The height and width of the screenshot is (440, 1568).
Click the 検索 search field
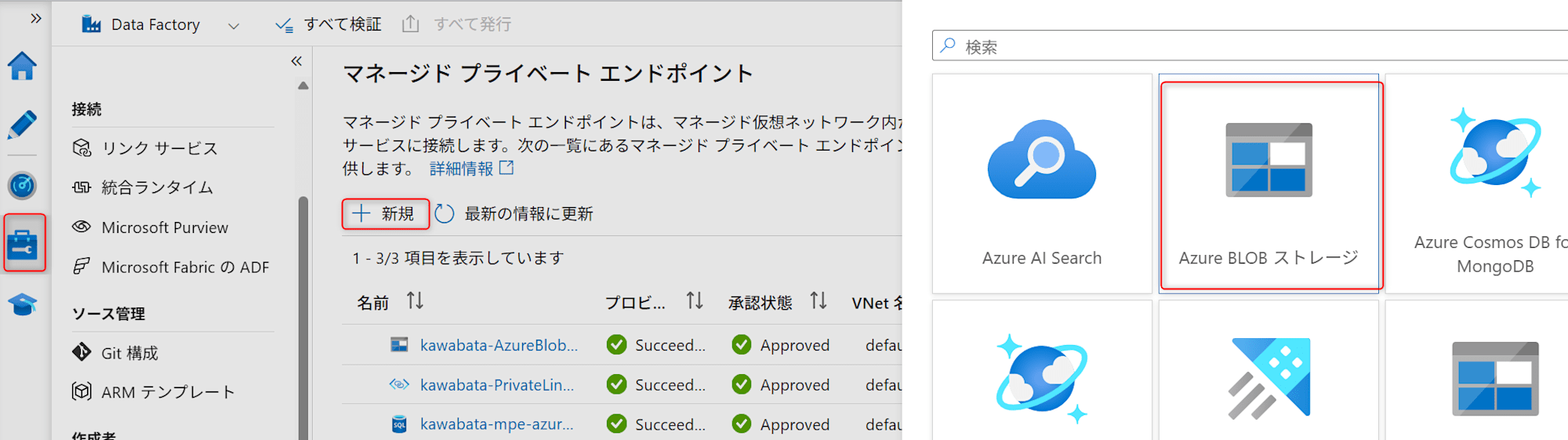point(1250,46)
